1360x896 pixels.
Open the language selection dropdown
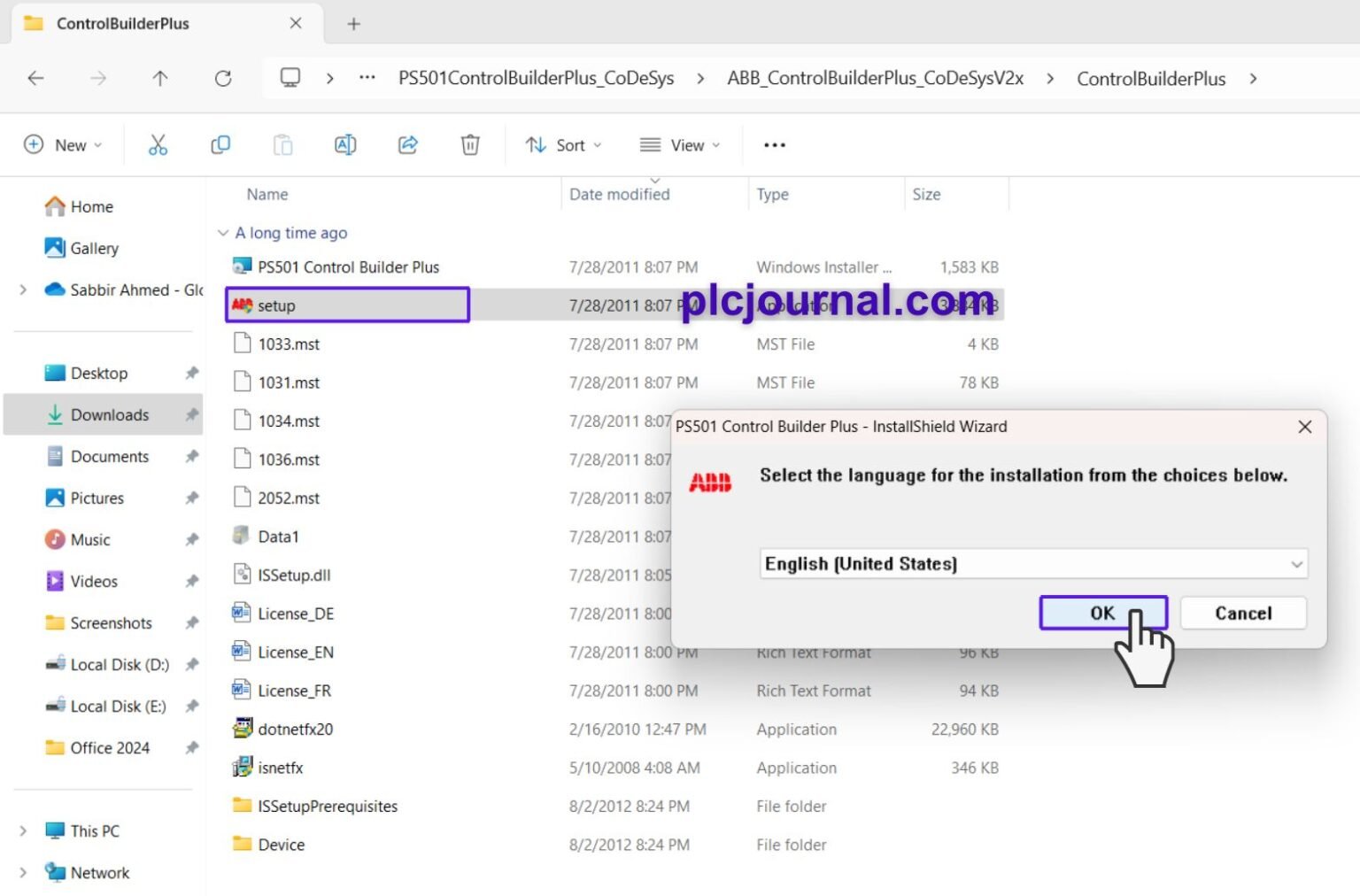(1033, 564)
